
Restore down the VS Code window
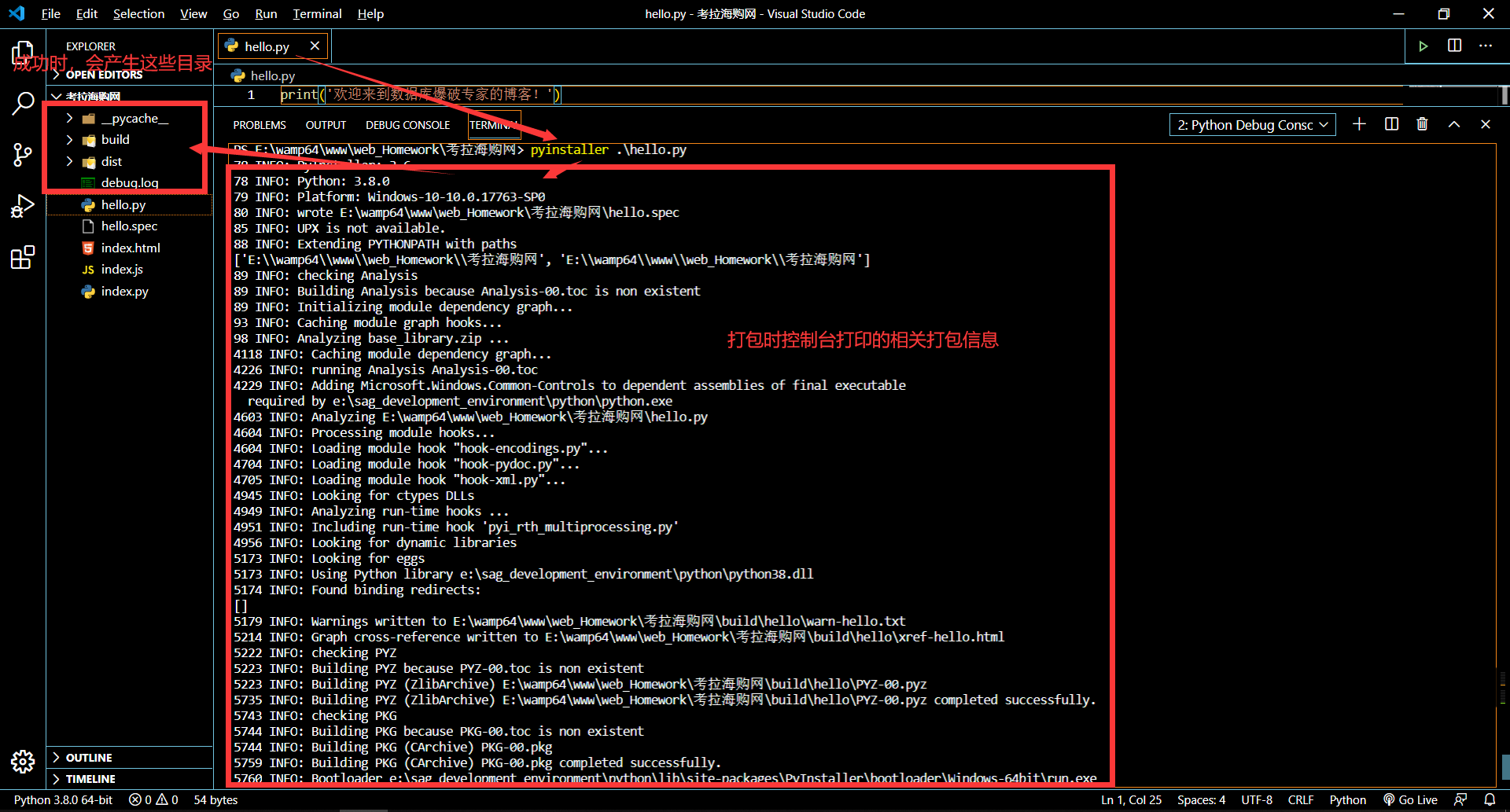click(1444, 13)
